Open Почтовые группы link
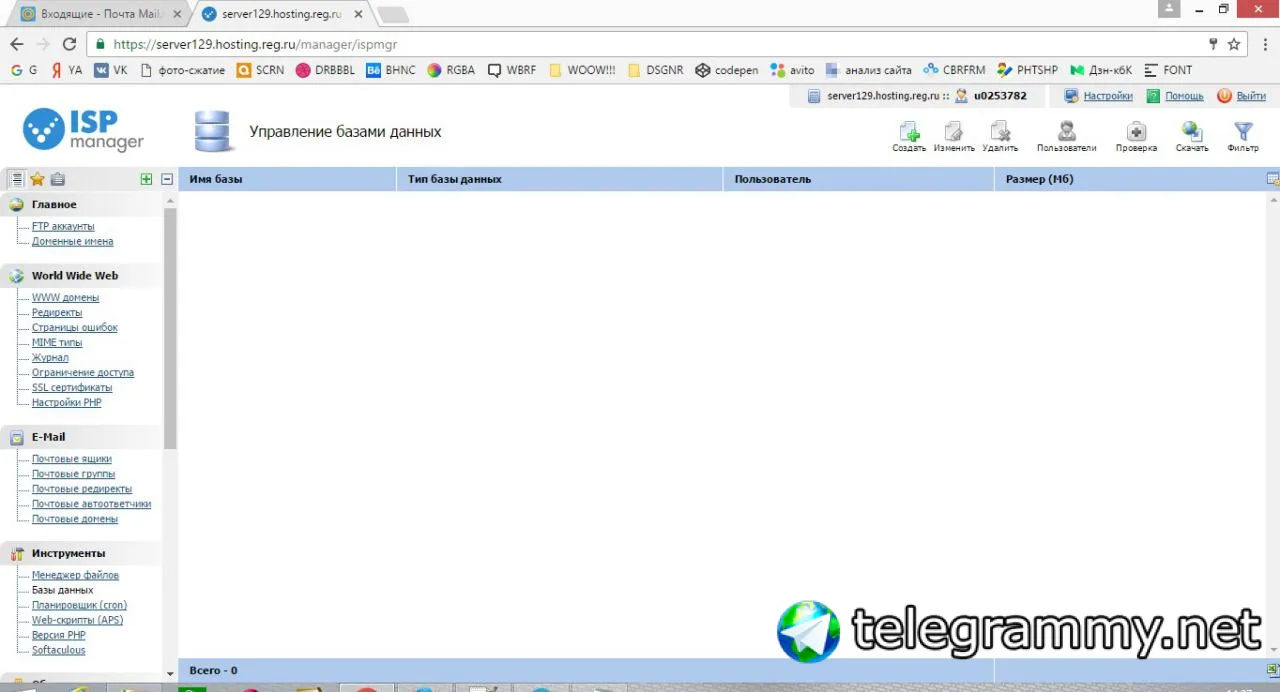Viewport: 1280px width, 692px height. 73,473
